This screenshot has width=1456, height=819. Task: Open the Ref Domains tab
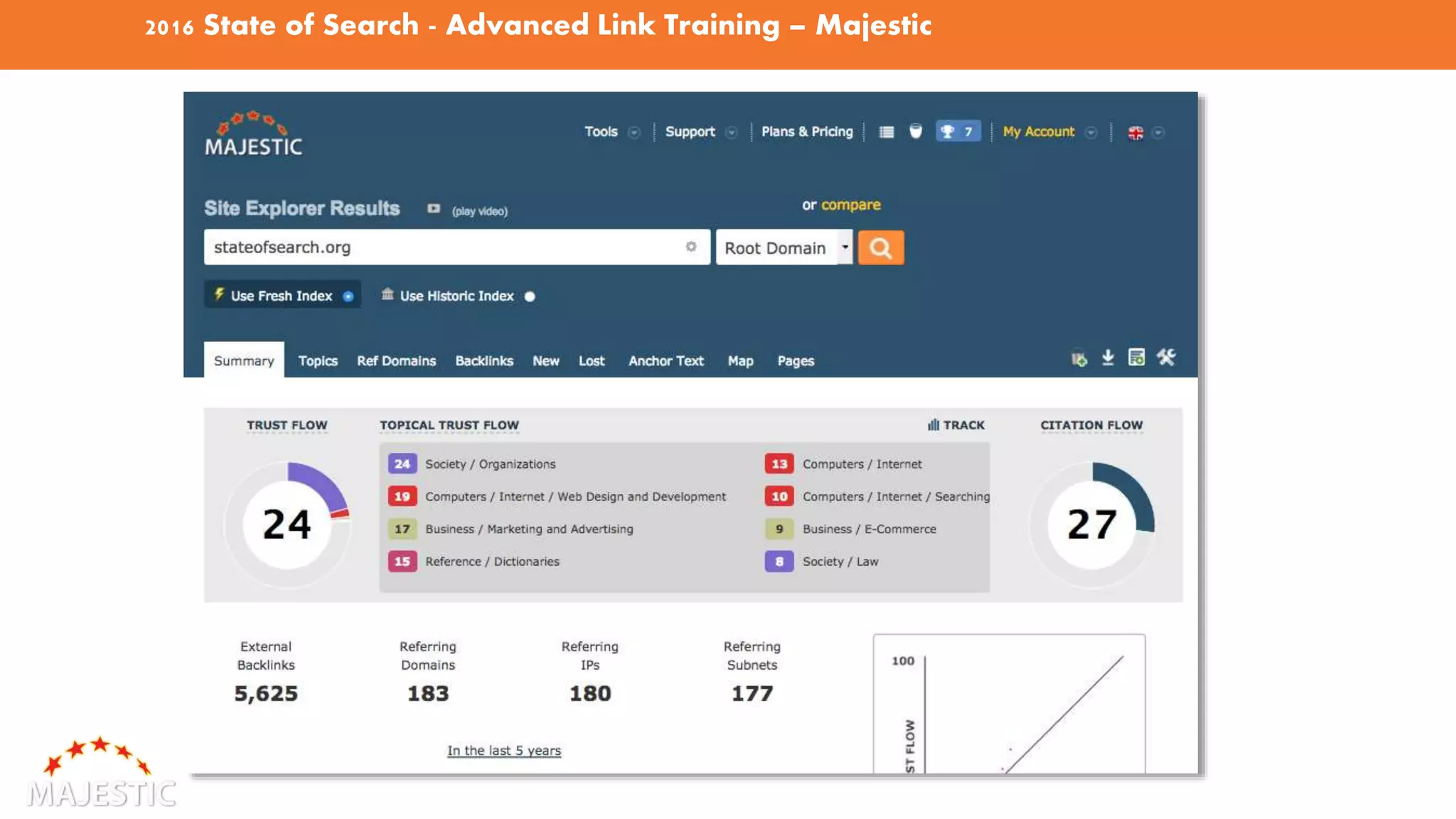[396, 361]
